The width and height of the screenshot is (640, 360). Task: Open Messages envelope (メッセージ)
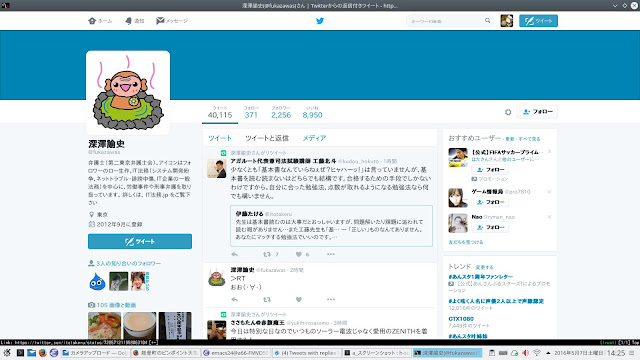click(x=172, y=21)
